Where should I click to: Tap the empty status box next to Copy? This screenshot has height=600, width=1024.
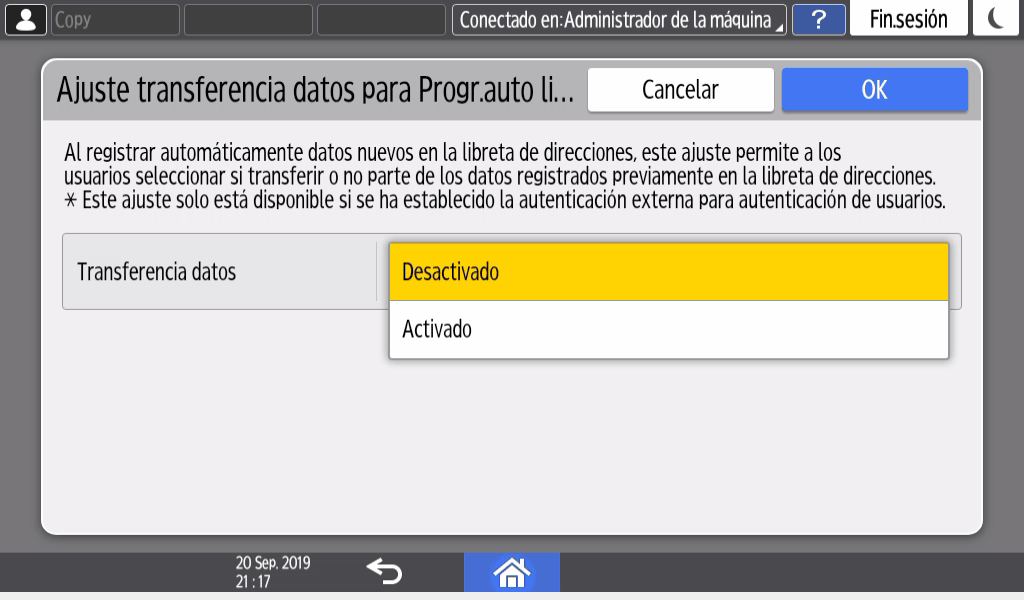click(x=249, y=19)
